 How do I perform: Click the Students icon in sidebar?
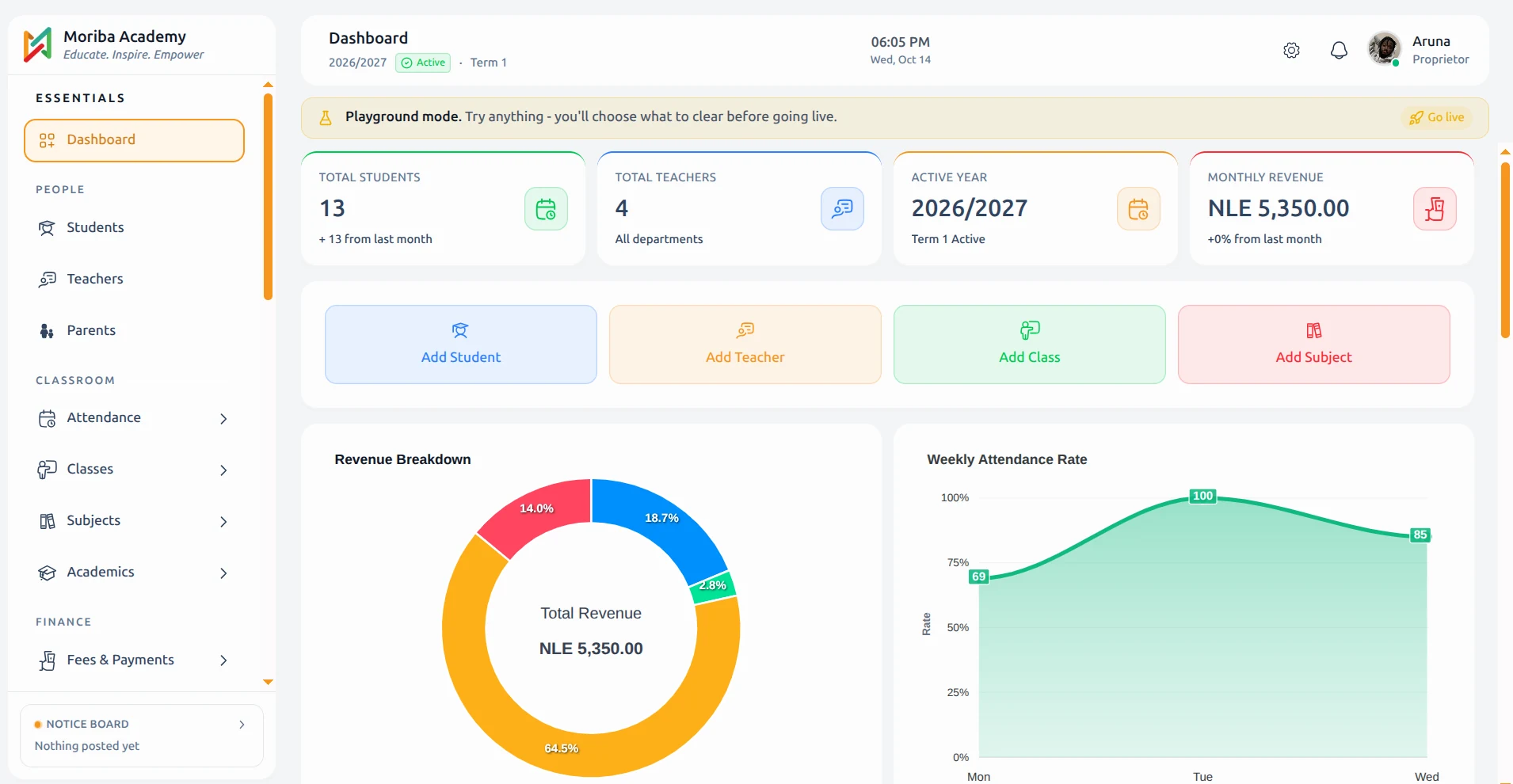[47, 228]
